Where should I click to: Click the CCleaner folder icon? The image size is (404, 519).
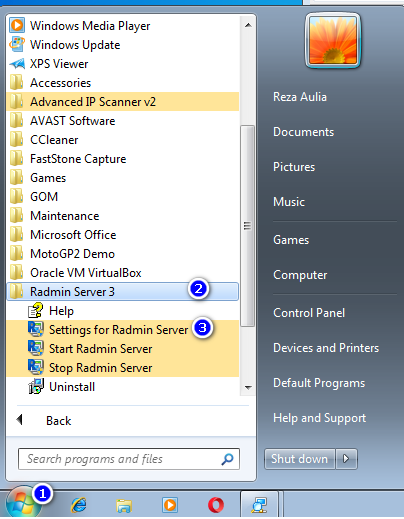click(16, 139)
